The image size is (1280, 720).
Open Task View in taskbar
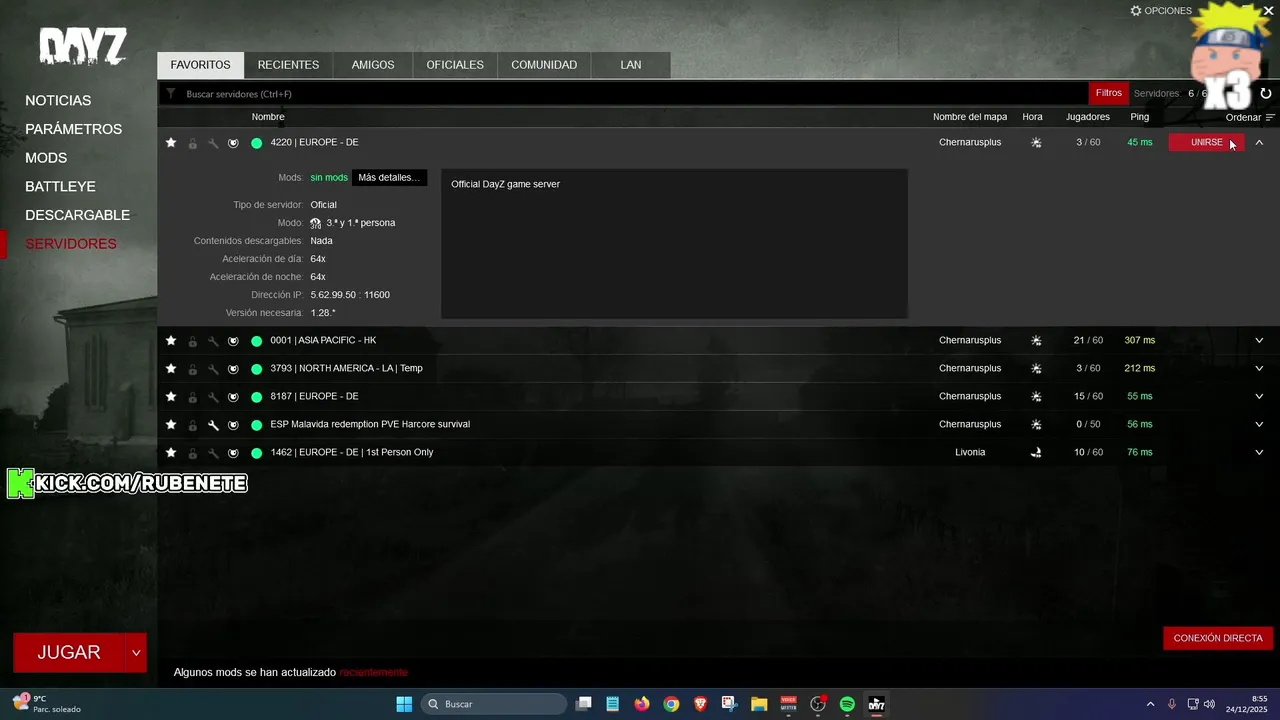584,704
